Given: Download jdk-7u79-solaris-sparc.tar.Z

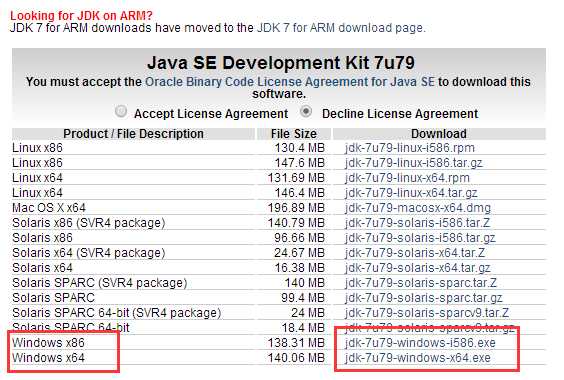Looking at the screenshot, I should pyautogui.click(x=421, y=283).
